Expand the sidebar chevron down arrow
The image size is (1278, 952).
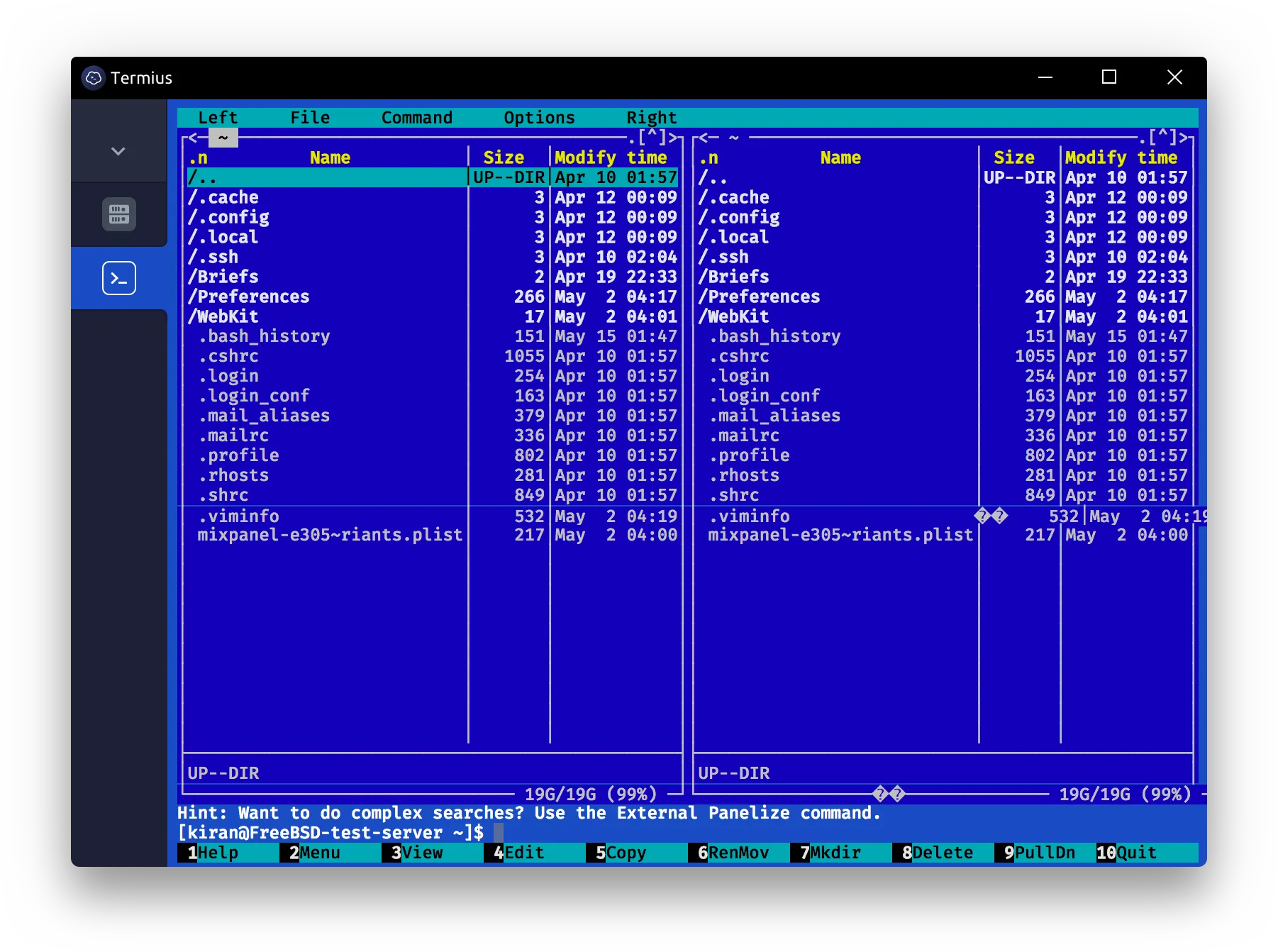pyautogui.click(x=118, y=151)
